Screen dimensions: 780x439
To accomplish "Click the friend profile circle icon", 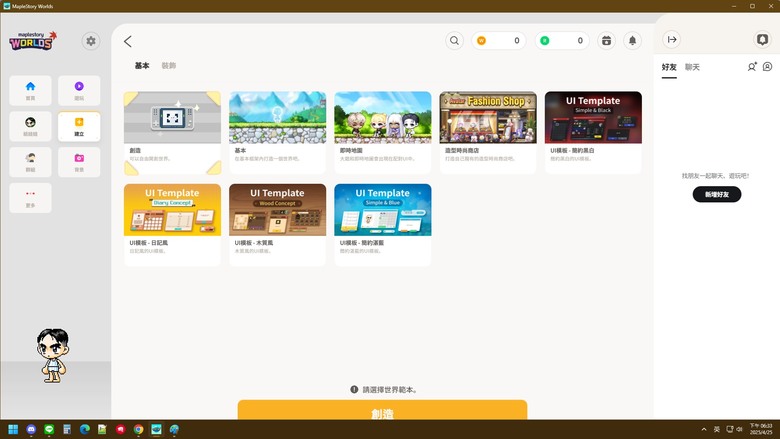I will pos(768,67).
